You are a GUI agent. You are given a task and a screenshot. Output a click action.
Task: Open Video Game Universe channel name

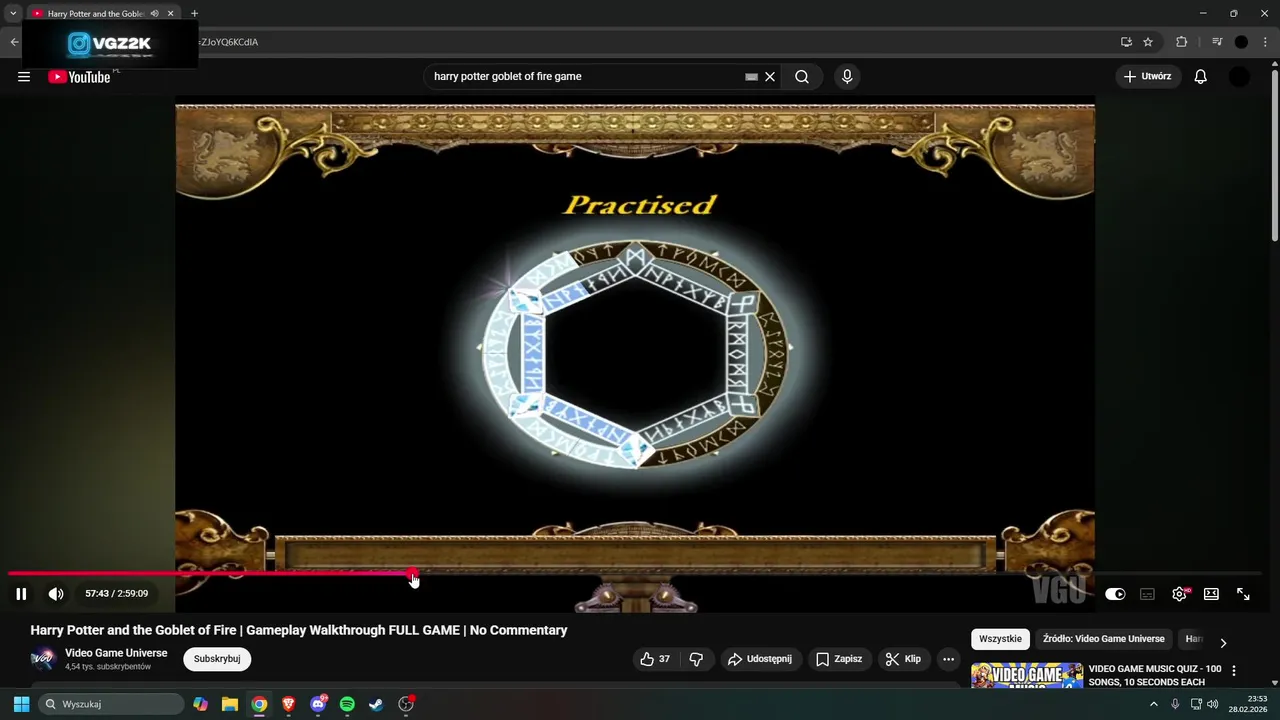(x=116, y=653)
